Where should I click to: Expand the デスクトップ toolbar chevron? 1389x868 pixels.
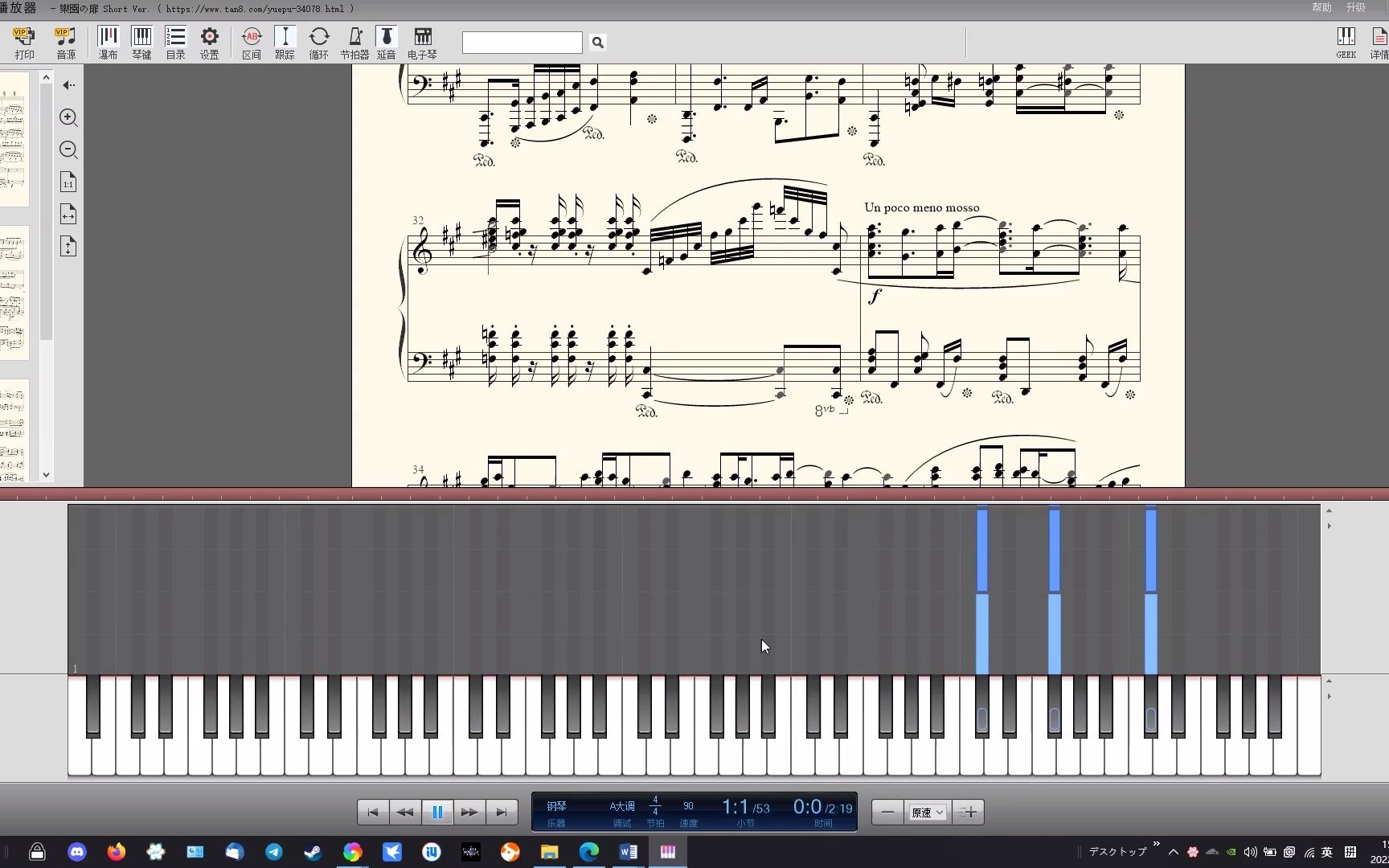[1156, 844]
